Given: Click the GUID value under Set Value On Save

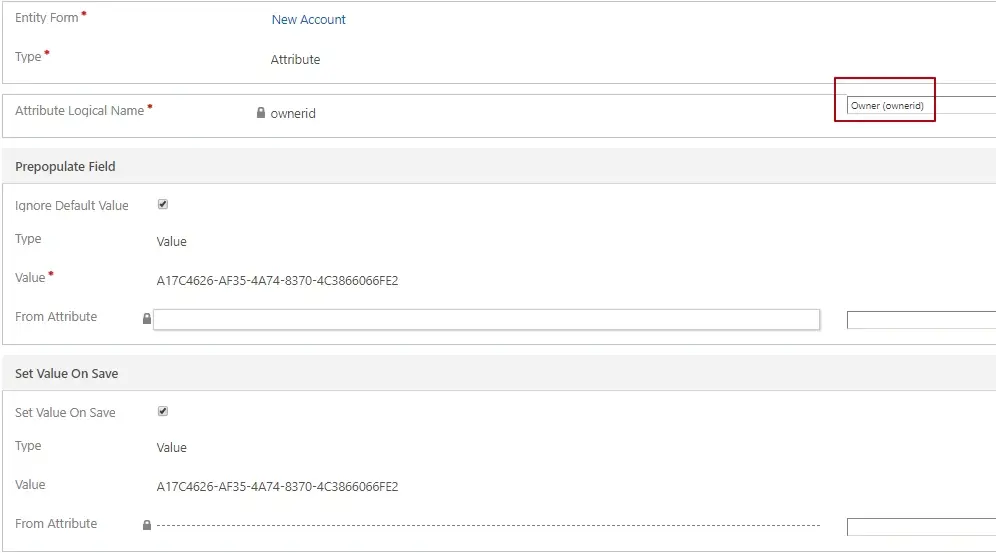Looking at the screenshot, I should [277, 487].
